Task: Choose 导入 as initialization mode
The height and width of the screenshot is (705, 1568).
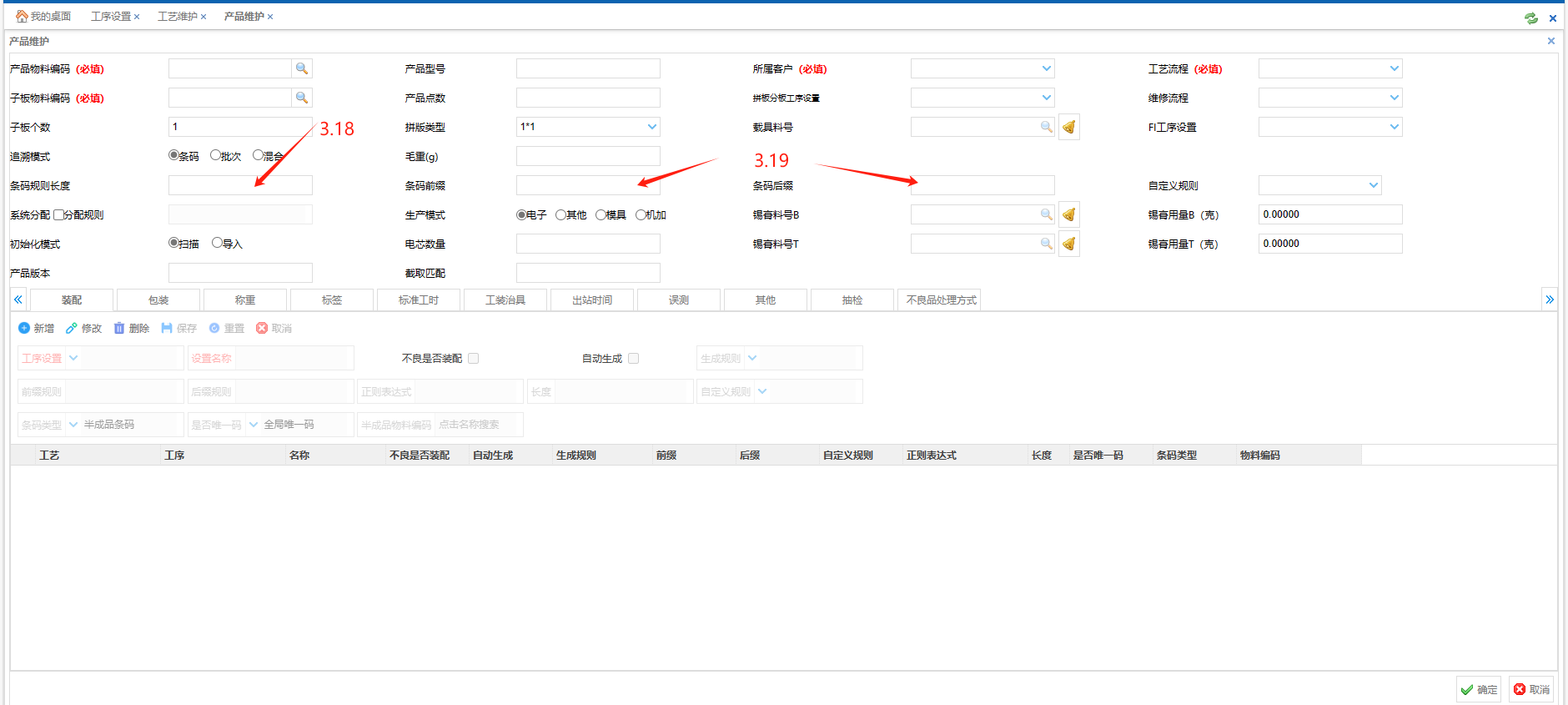Action: (x=217, y=243)
